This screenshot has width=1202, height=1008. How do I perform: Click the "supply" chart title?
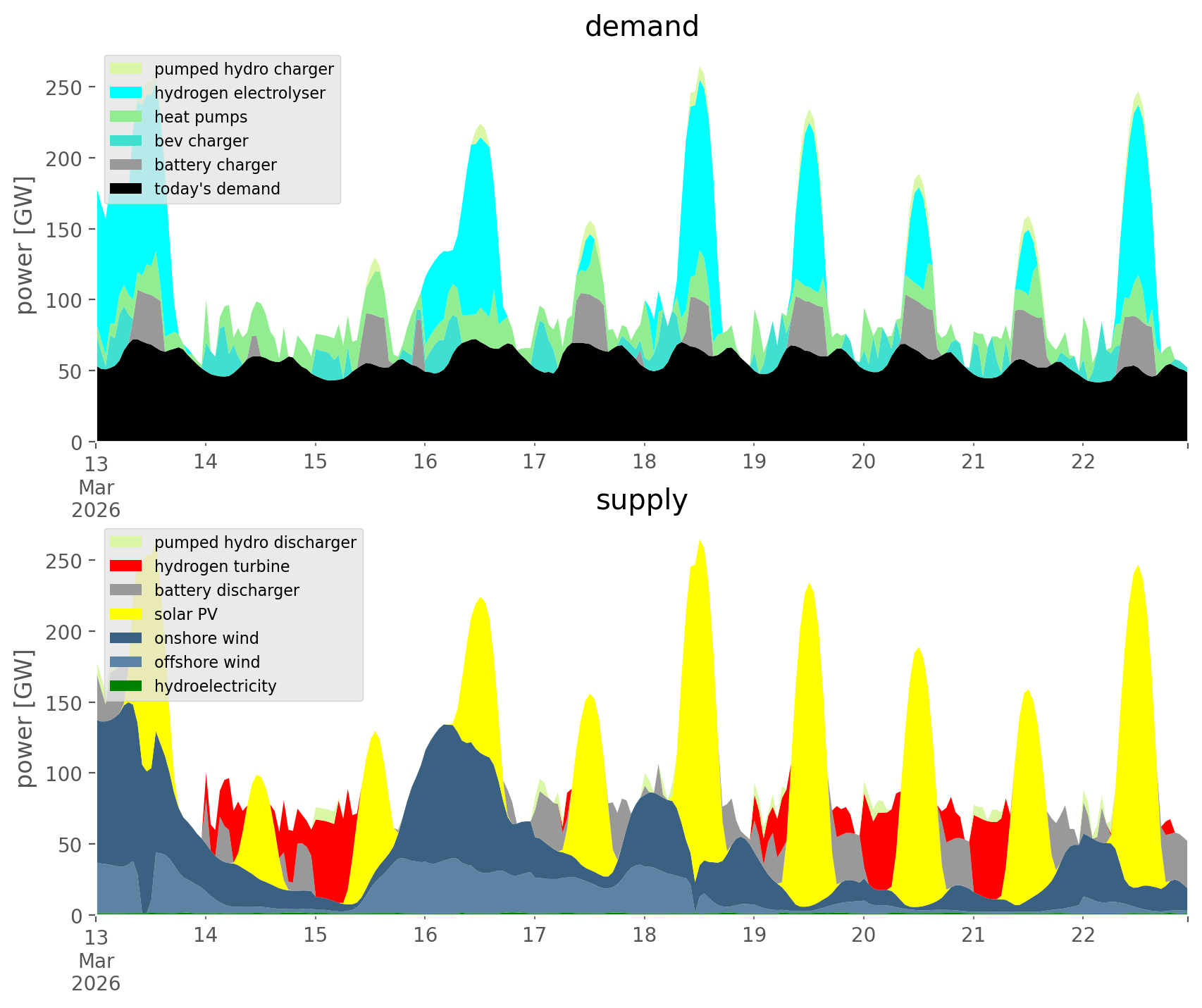641,500
